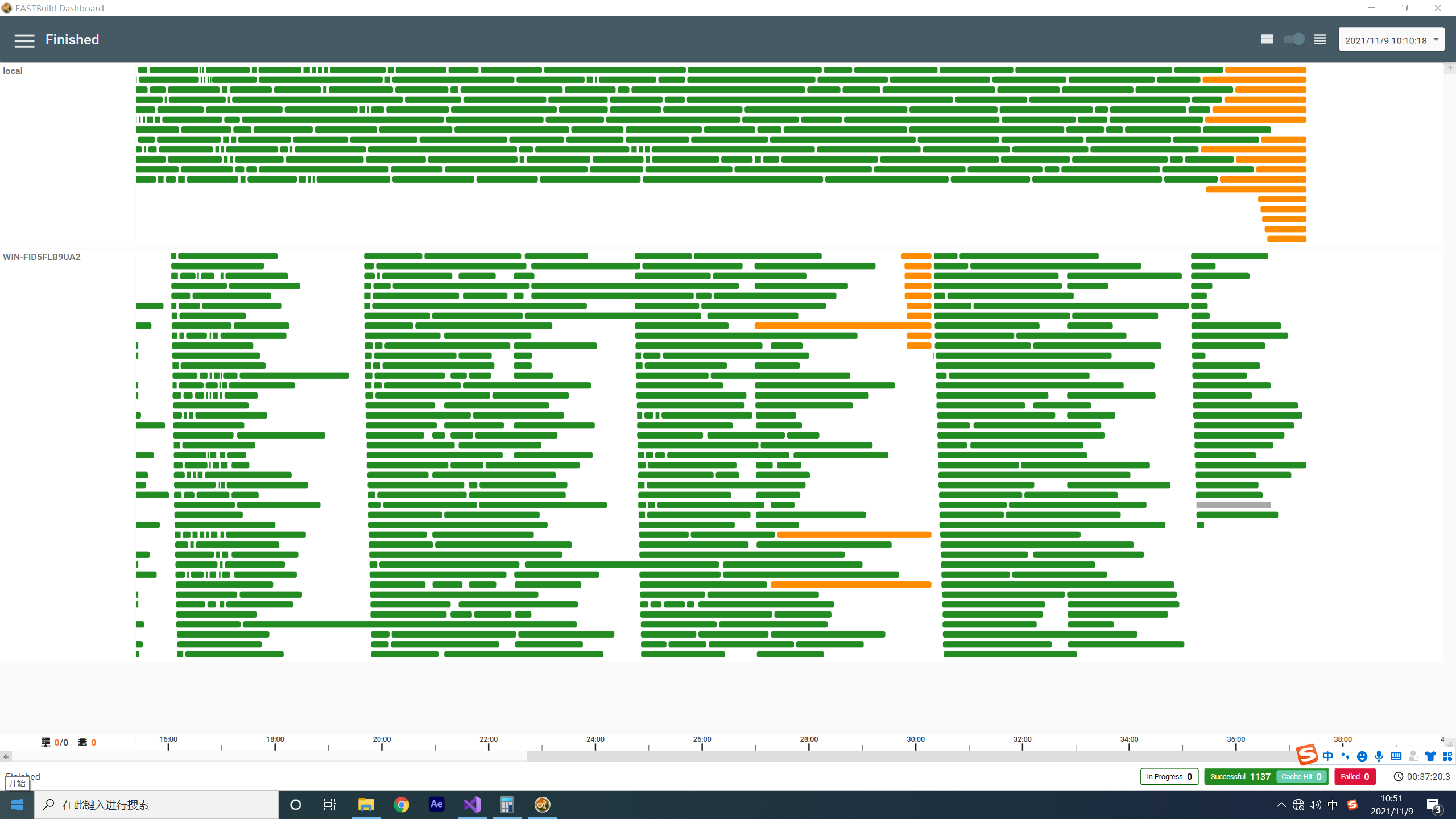
Task: Click the vertical scrollbar up arrow
Action: coord(1450,68)
